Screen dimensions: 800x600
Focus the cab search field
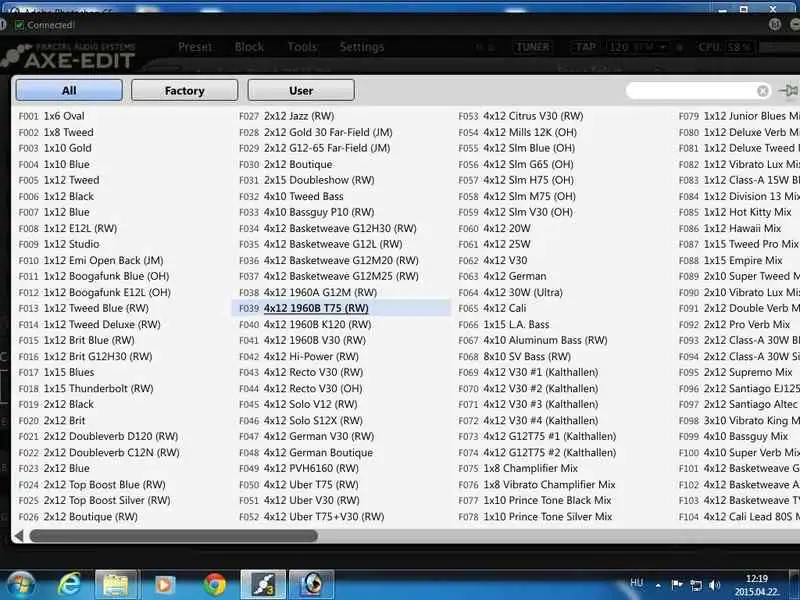(x=691, y=91)
